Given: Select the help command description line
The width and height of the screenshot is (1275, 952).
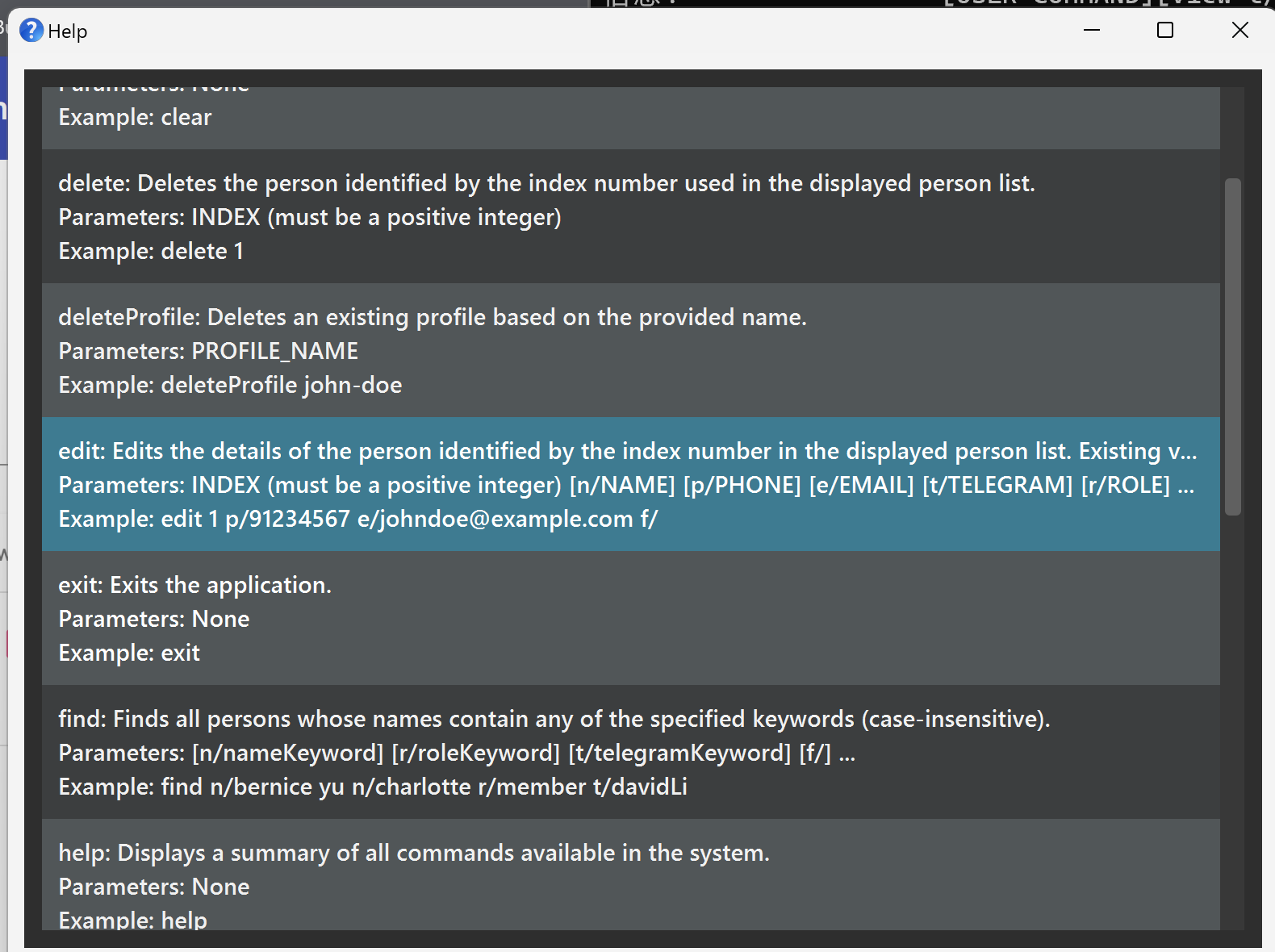Looking at the screenshot, I should pyautogui.click(x=414, y=854).
